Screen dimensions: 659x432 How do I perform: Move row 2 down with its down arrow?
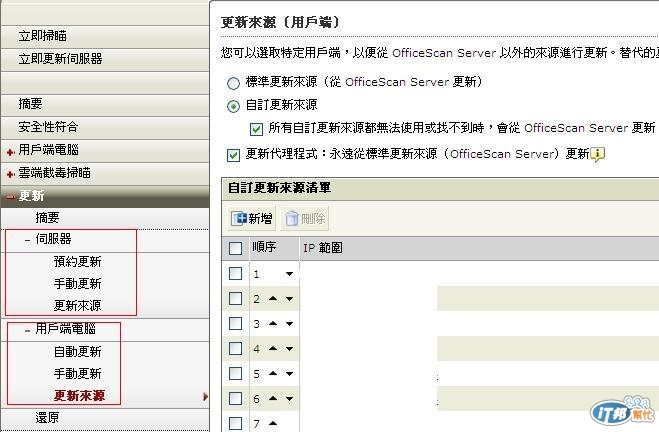tap(289, 299)
